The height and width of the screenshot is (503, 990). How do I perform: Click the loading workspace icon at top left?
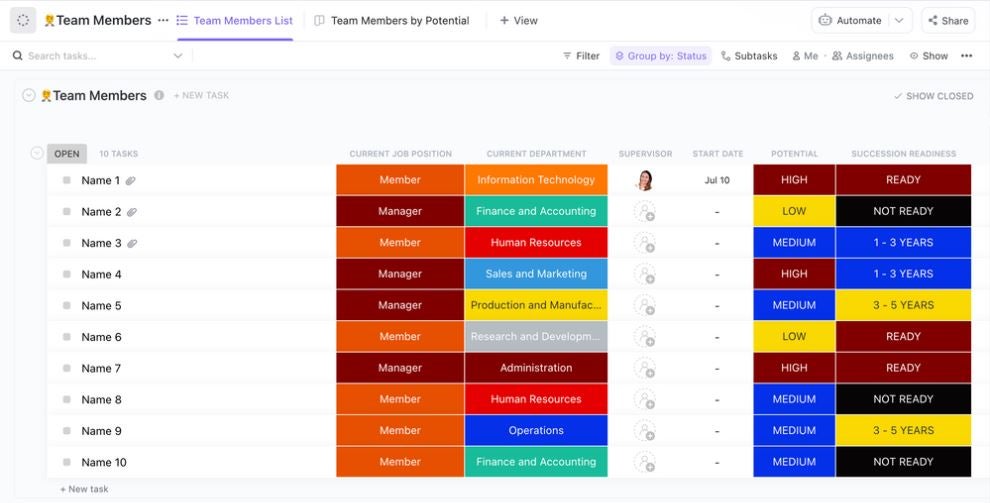(23, 20)
